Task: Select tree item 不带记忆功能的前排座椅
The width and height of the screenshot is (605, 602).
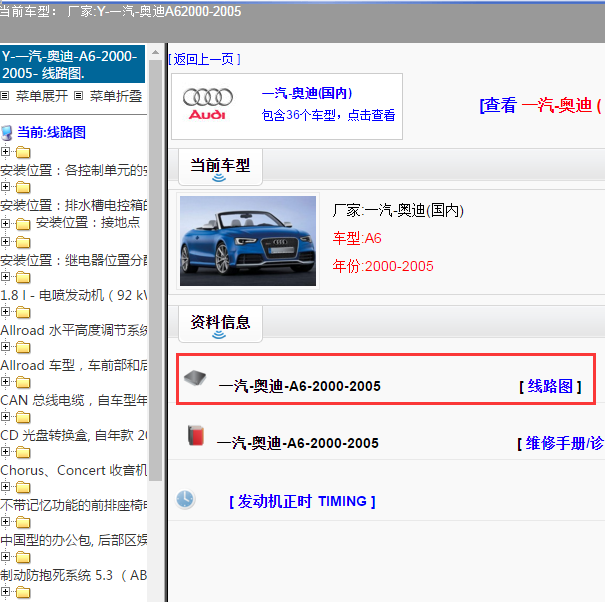Action: (x=74, y=505)
